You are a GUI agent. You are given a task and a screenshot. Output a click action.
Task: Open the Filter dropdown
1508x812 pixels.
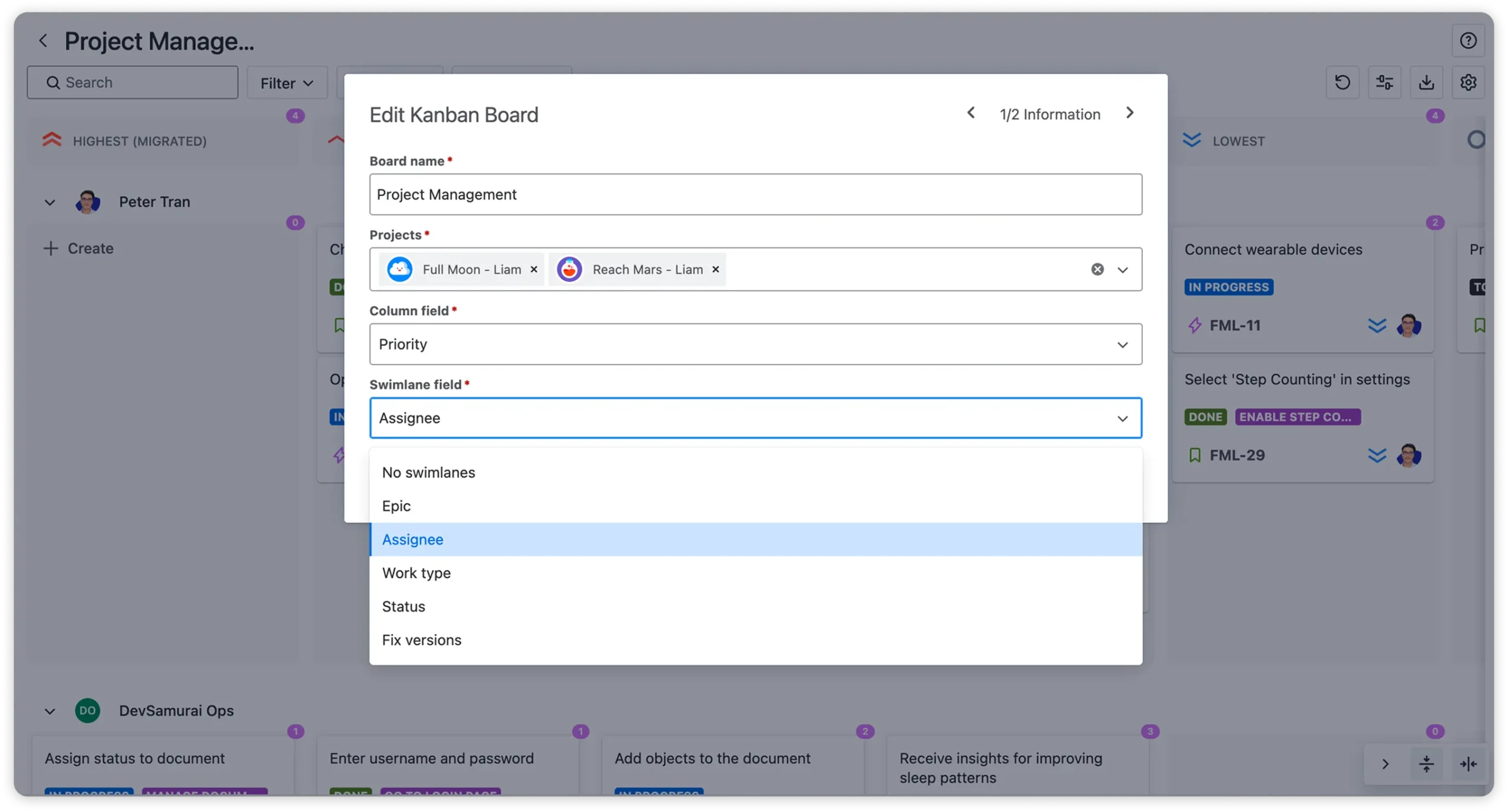tap(287, 82)
